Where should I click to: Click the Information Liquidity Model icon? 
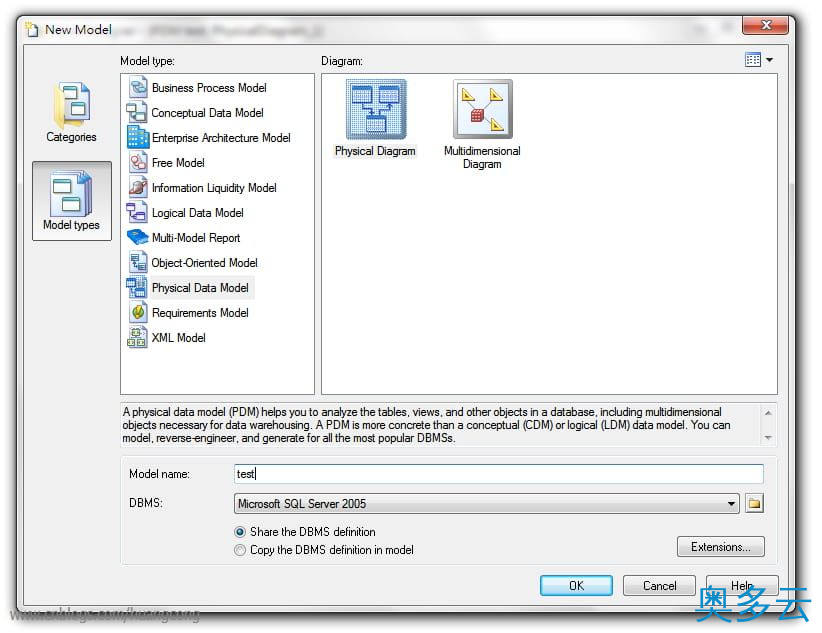(x=138, y=188)
